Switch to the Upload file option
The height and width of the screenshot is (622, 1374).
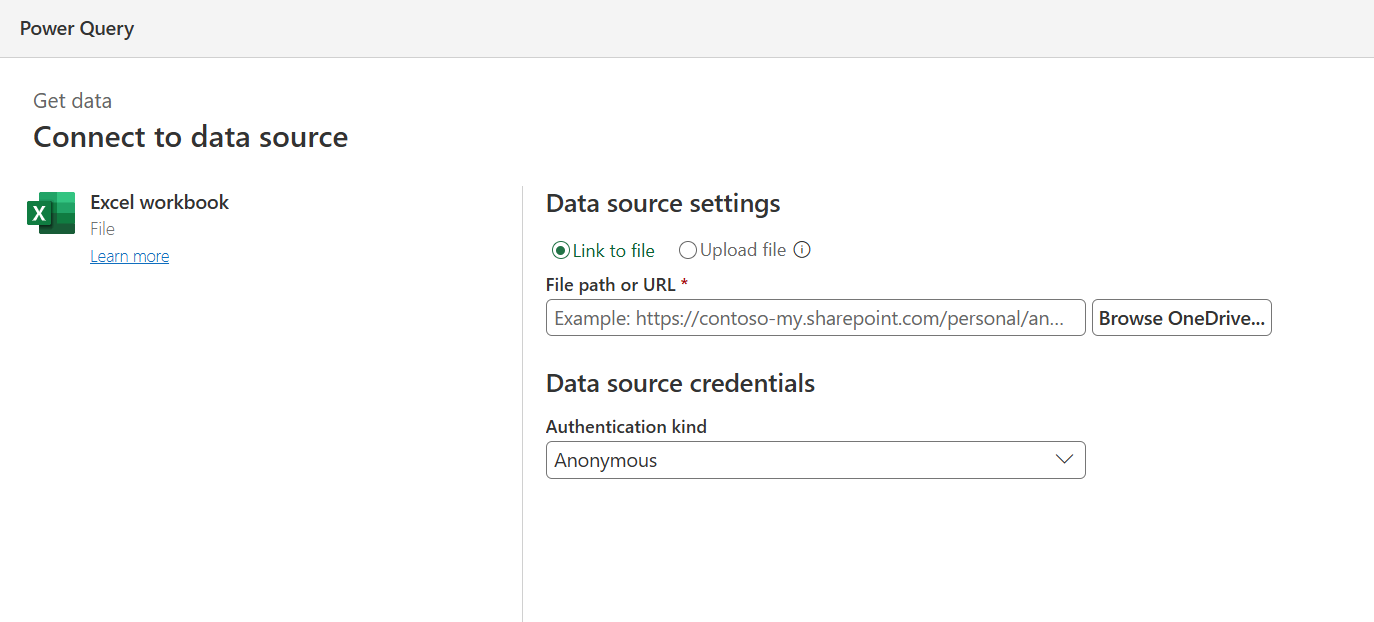pos(687,250)
